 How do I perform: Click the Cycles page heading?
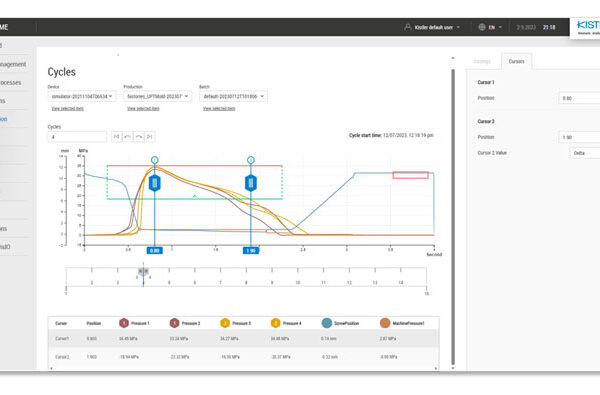(x=62, y=72)
